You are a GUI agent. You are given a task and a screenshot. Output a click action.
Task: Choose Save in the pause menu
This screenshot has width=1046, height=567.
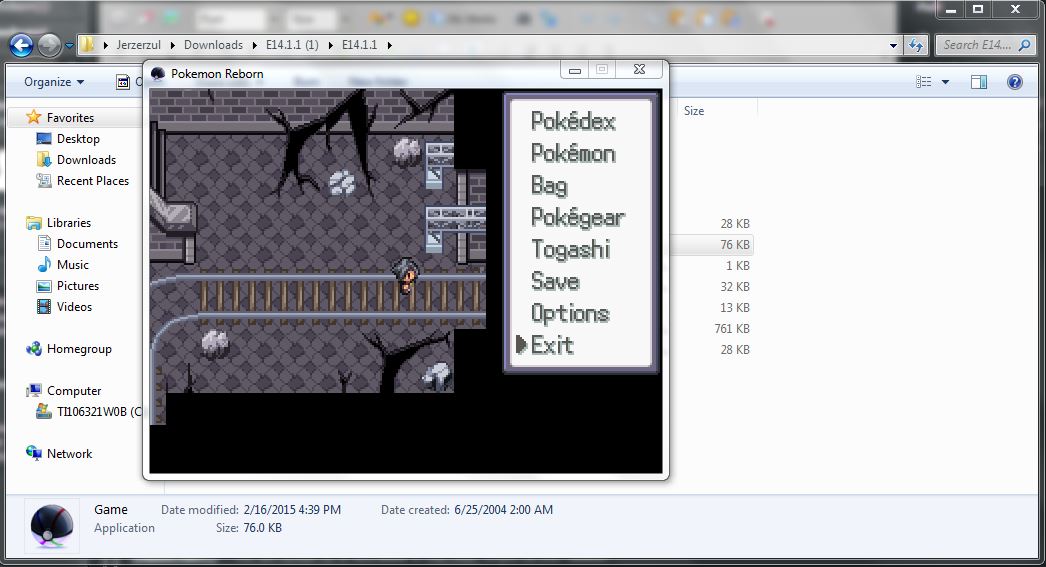pos(555,282)
